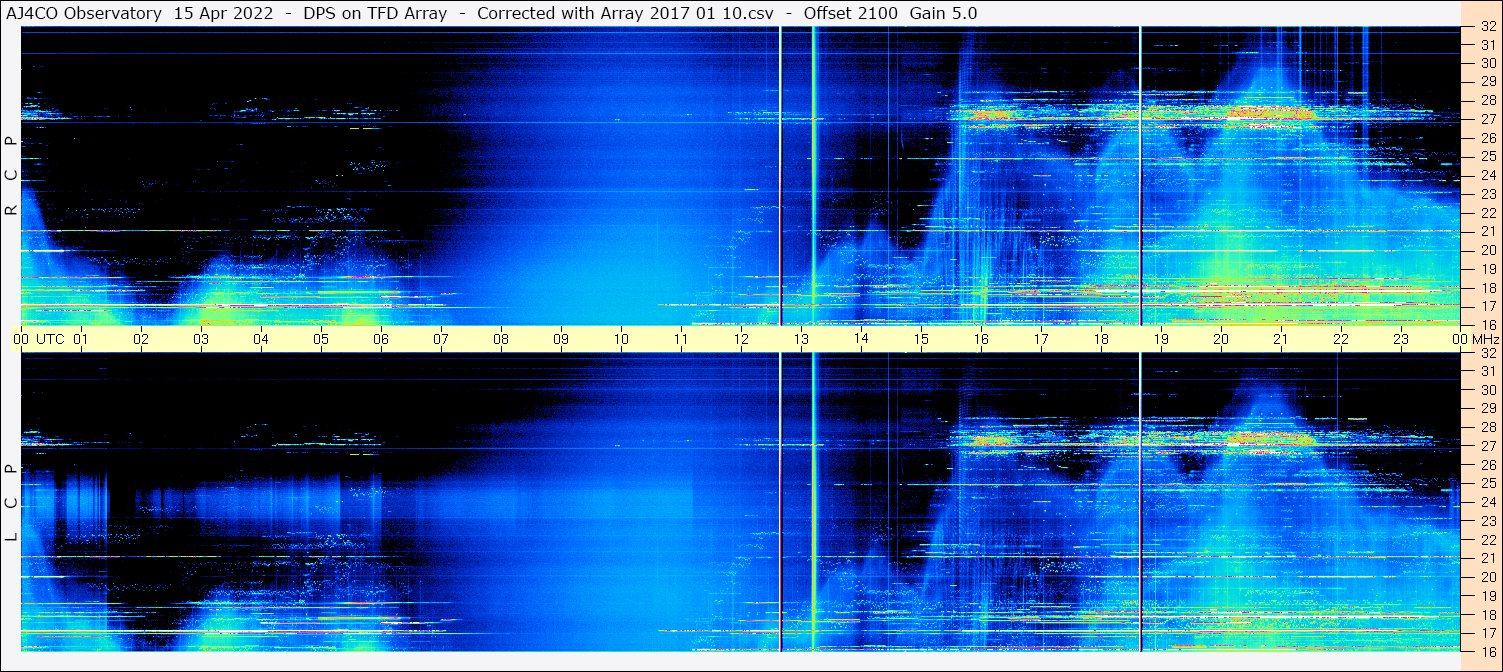The image size is (1503, 672).
Task: Click 'DPS on TFD Array' header text
Action: click(375, 14)
